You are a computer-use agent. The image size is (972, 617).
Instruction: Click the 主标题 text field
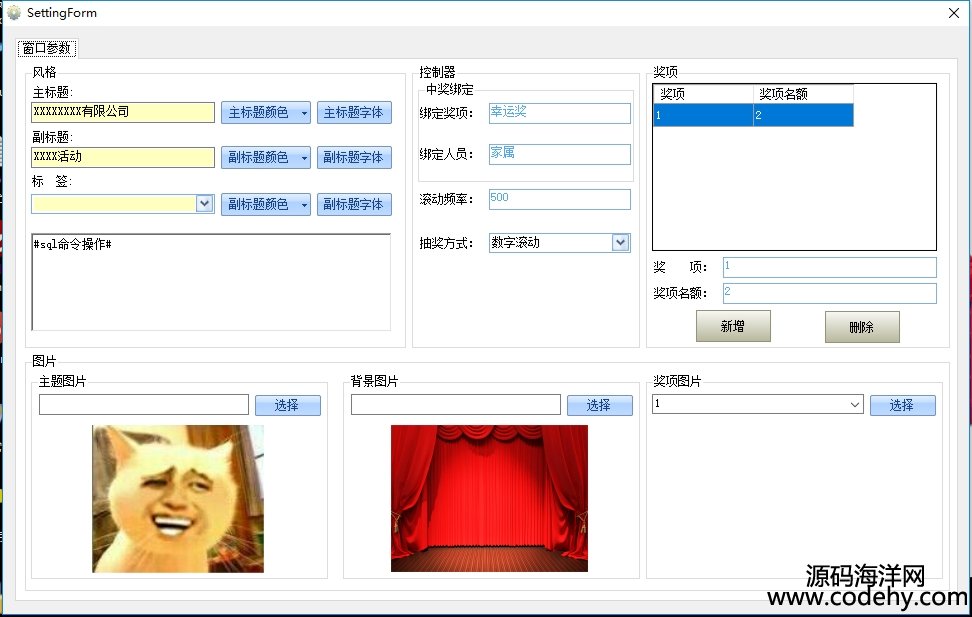tap(123, 112)
